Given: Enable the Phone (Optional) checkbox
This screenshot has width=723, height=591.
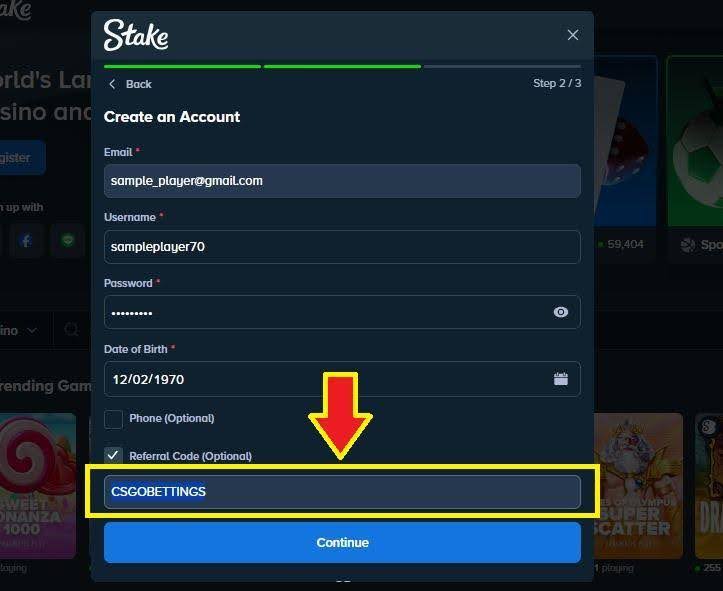Looking at the screenshot, I should [x=113, y=419].
